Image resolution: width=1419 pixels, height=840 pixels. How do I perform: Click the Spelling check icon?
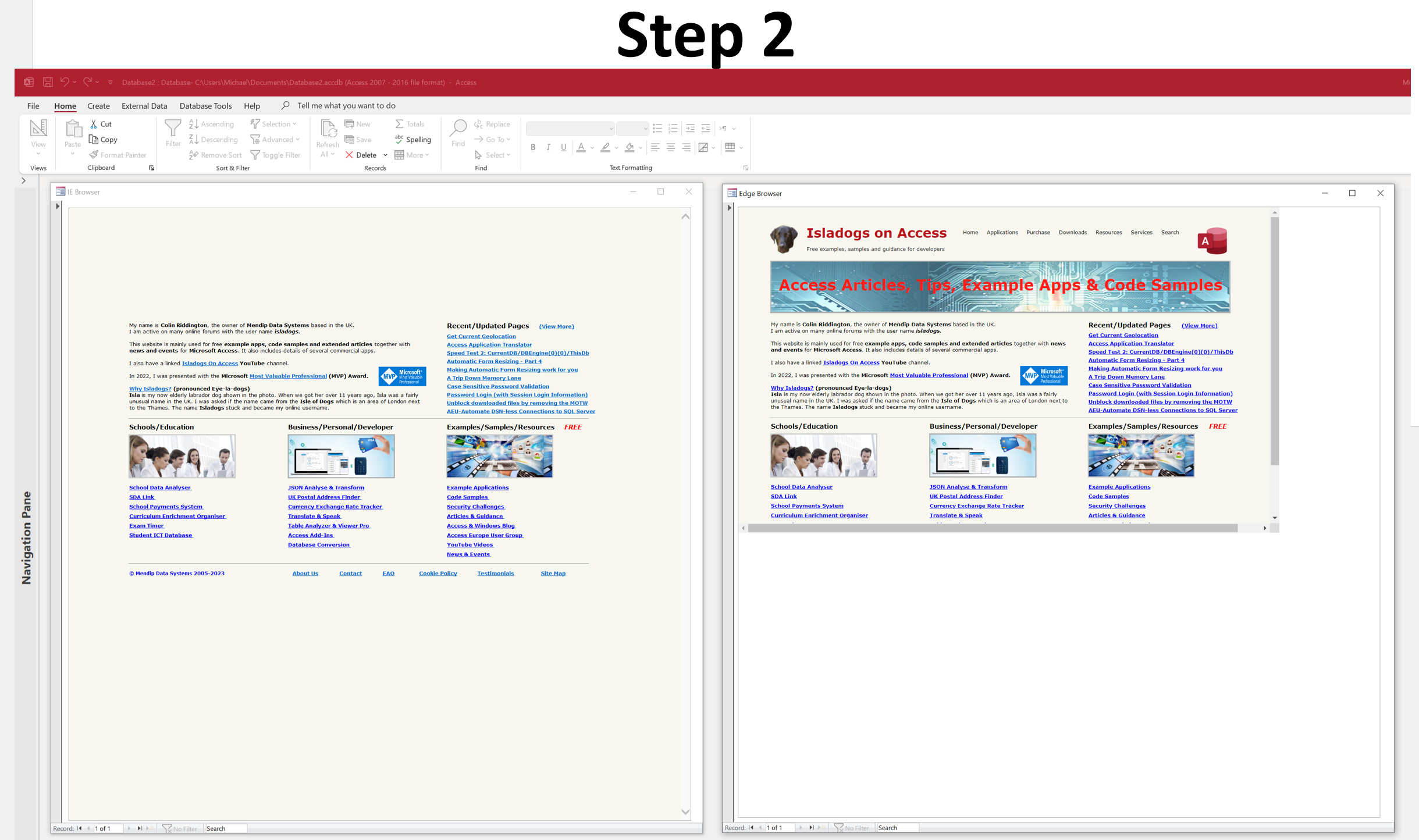399,140
